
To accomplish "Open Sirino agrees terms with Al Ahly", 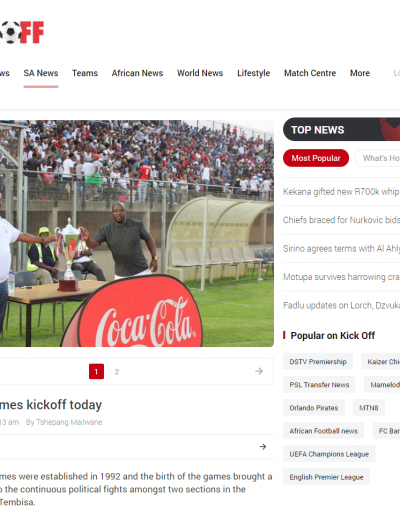I will 341,249.
